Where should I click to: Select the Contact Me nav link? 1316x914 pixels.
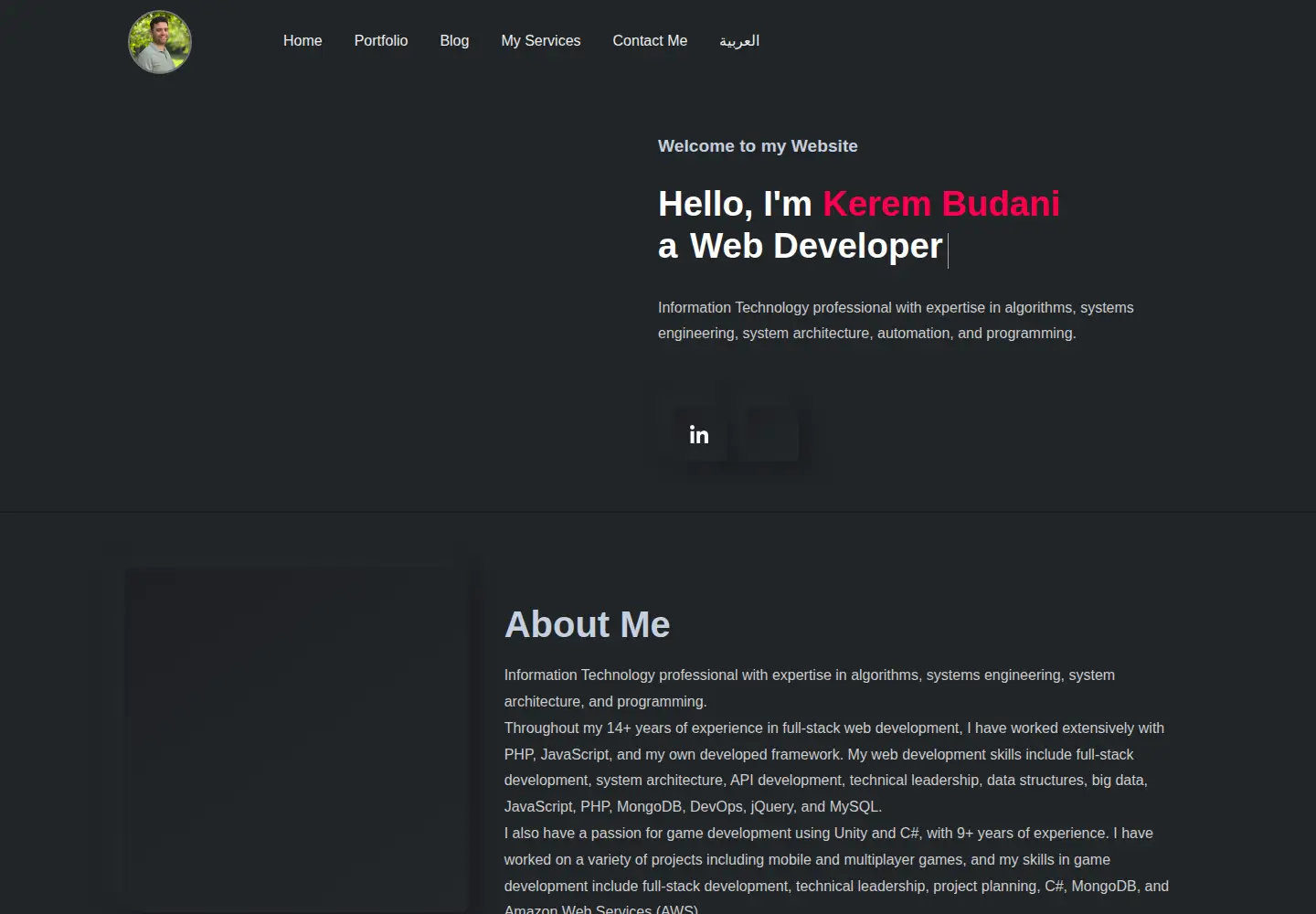pyautogui.click(x=650, y=41)
